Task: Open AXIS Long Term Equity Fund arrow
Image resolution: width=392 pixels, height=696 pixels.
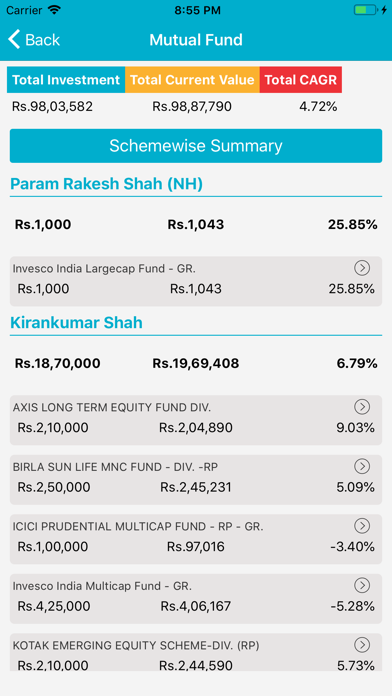Action: click(362, 407)
